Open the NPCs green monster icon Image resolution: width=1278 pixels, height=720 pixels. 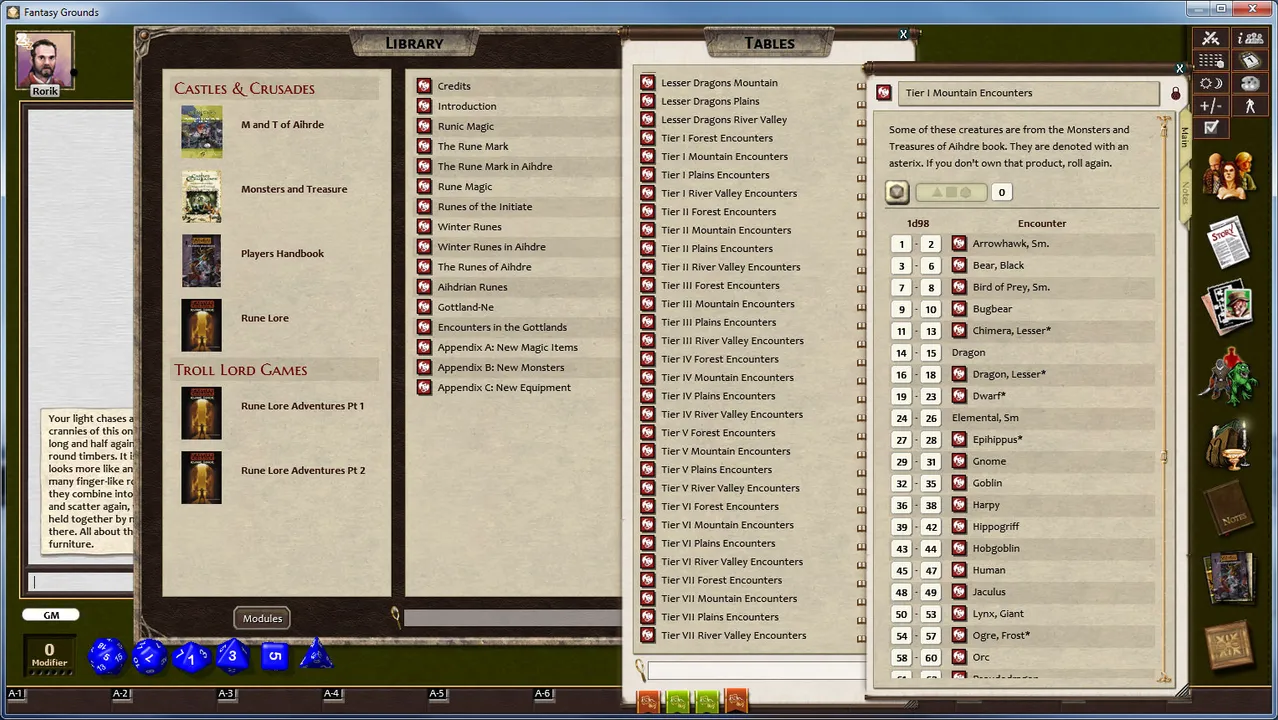click(1229, 376)
